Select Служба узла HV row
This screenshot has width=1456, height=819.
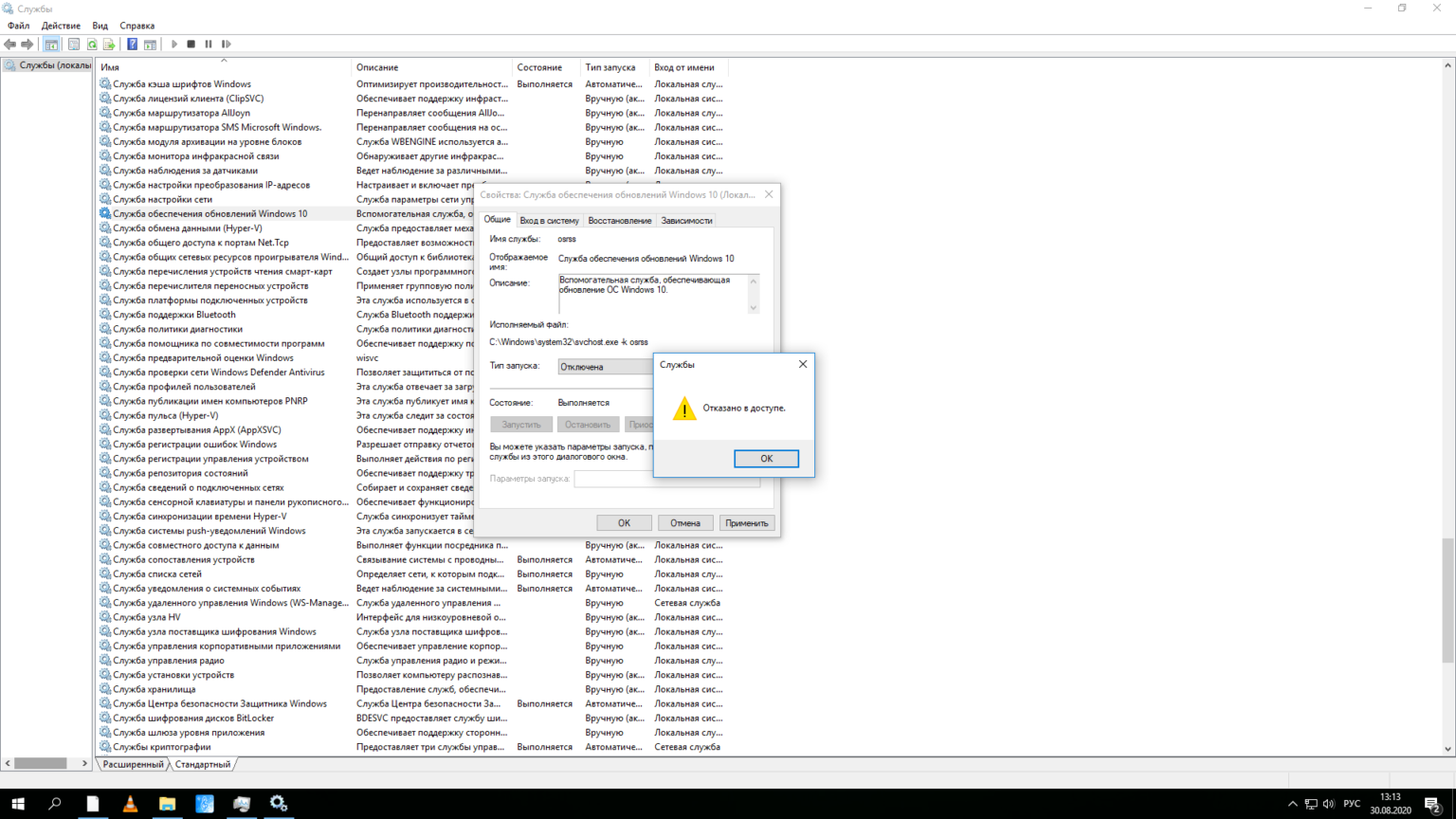click(x=412, y=617)
